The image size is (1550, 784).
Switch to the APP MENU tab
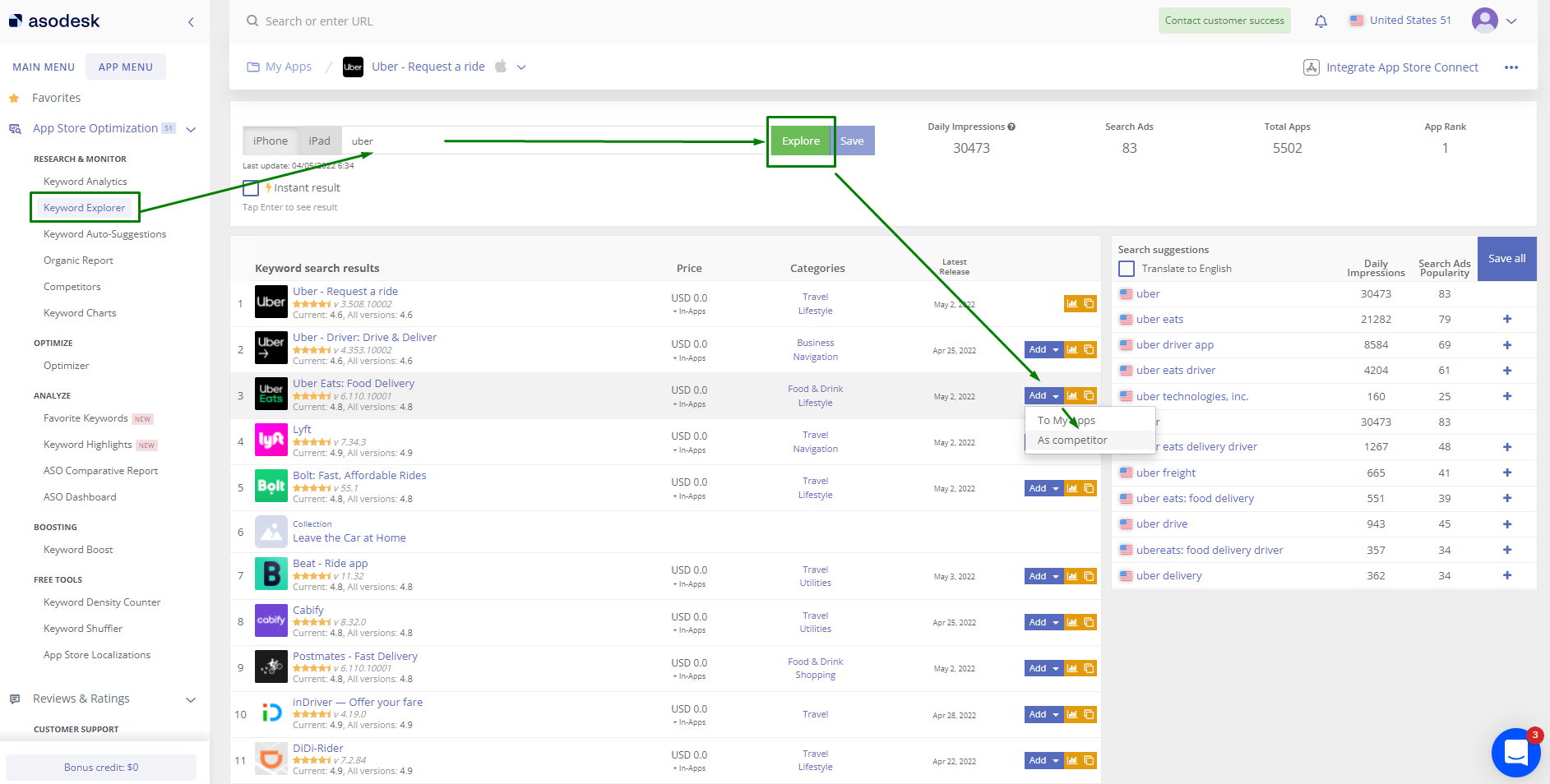(x=126, y=67)
